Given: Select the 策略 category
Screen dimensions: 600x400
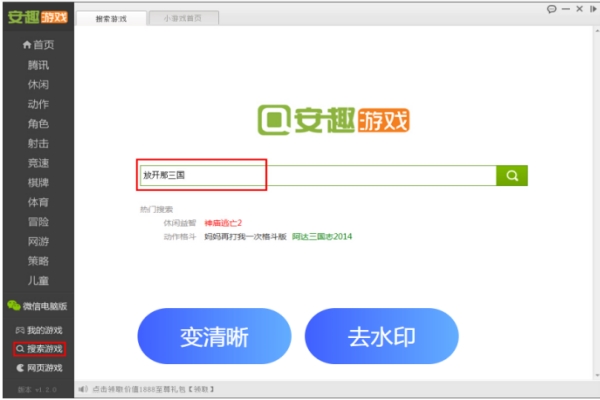Looking at the screenshot, I should tap(38, 261).
